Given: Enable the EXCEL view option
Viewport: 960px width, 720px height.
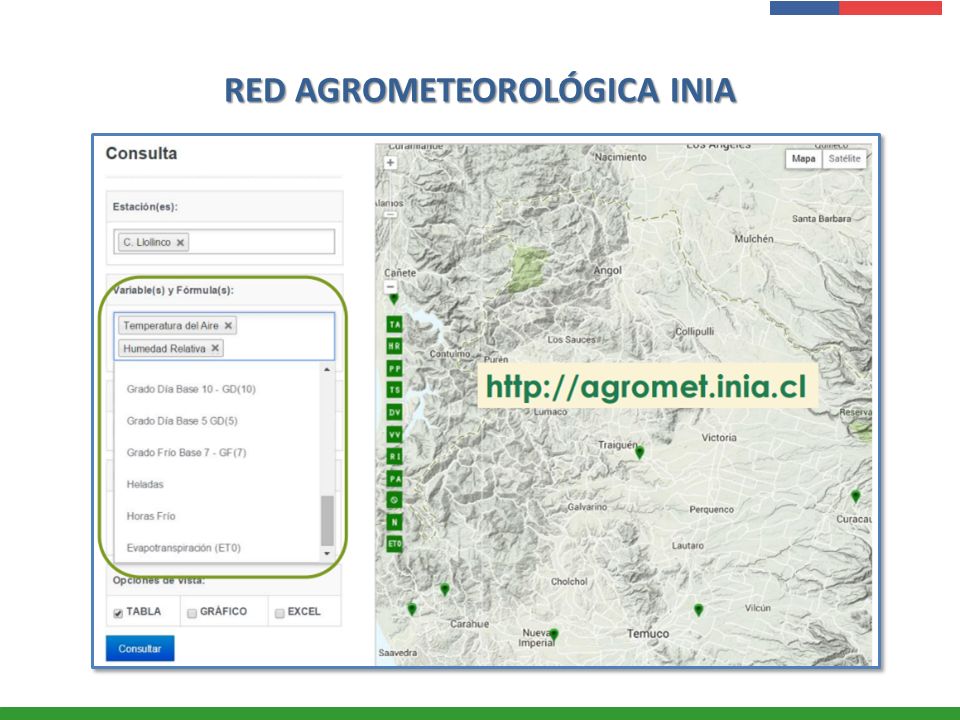Looking at the screenshot, I should point(280,613).
